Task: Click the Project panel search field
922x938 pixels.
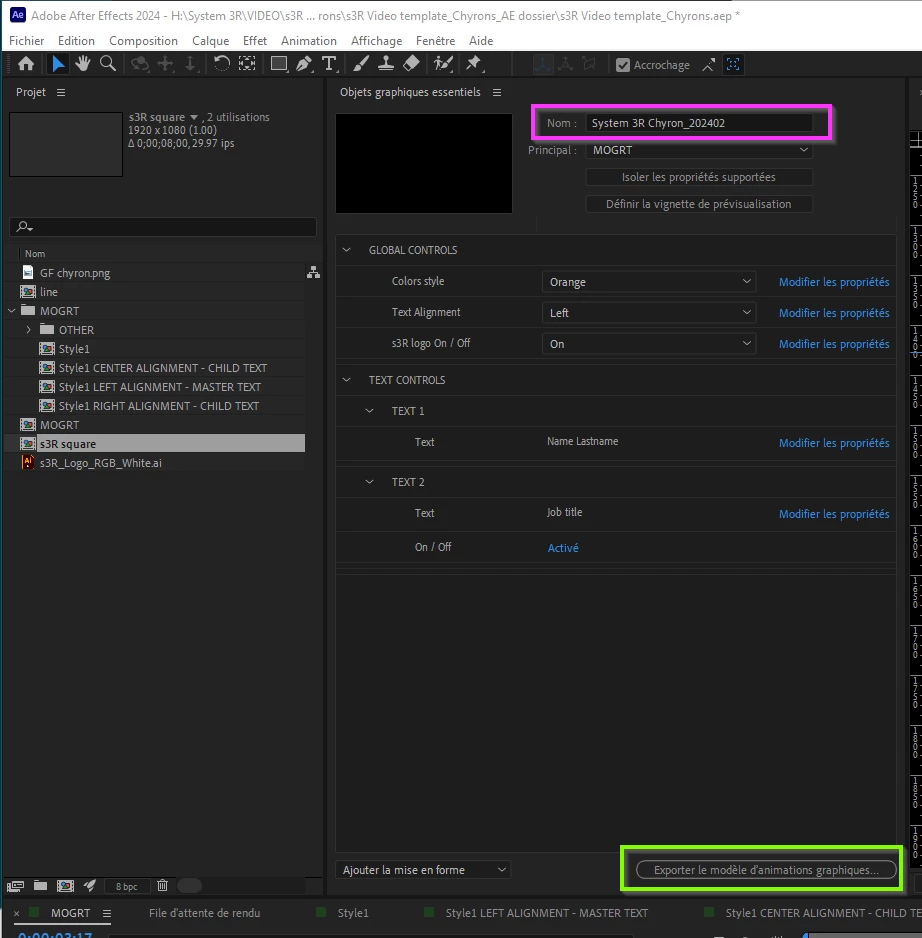Action: [163, 227]
